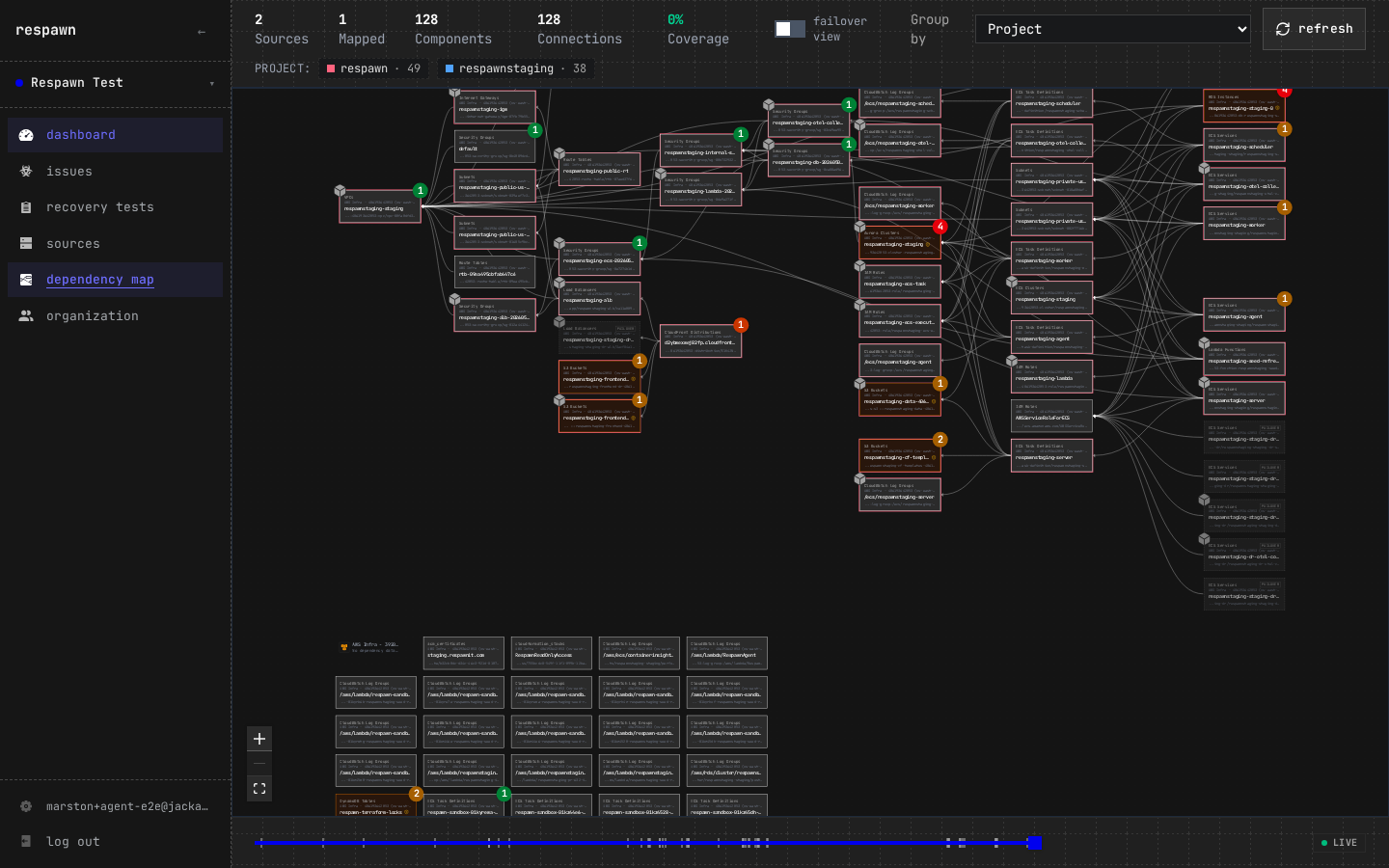Select the respawnstaging-igw gateway node
Image resolution: width=1389 pixels, height=868 pixels.
[495, 107]
